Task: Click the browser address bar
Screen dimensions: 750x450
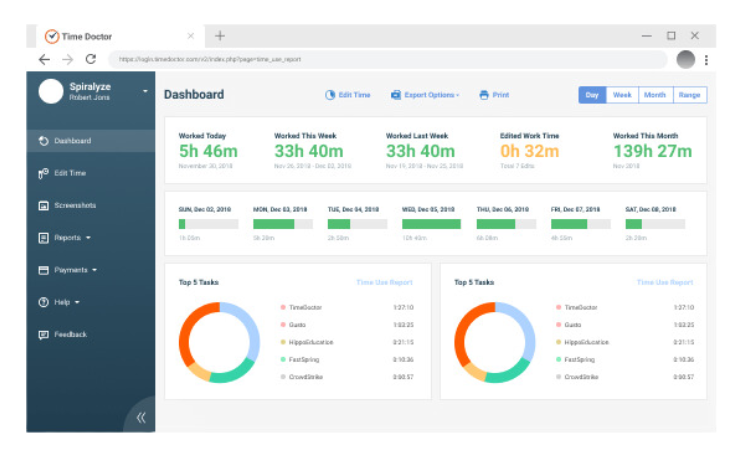Action: tap(388, 59)
